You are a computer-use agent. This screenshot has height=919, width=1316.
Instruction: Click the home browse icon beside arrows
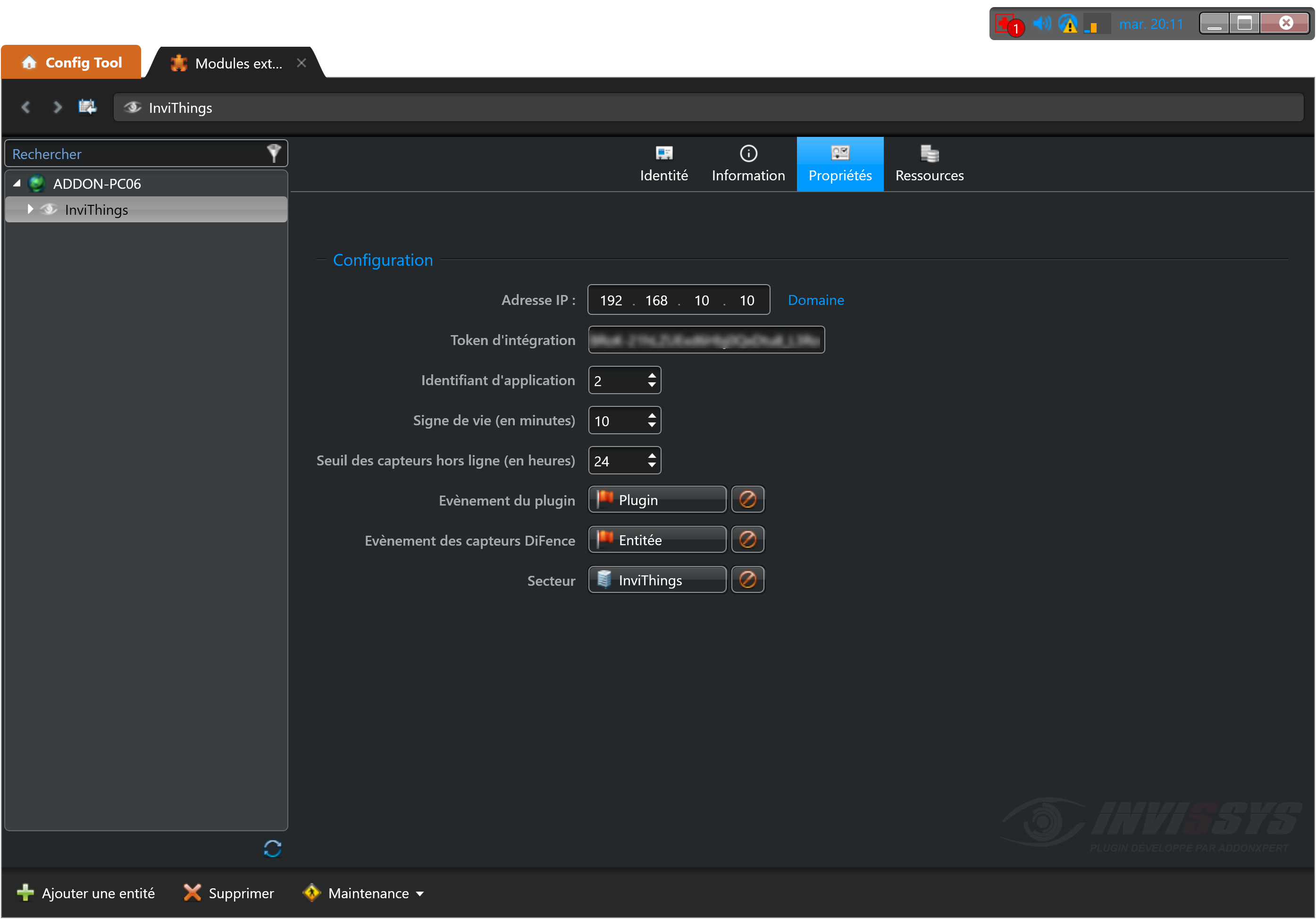[87, 107]
